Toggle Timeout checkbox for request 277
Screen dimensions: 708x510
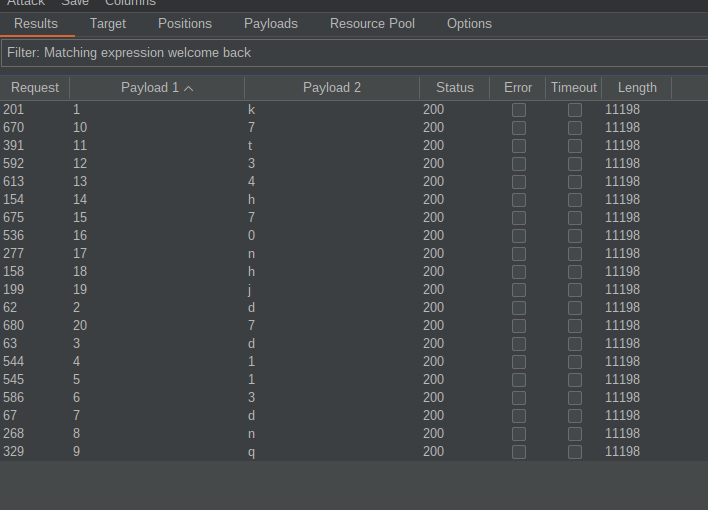pos(575,254)
